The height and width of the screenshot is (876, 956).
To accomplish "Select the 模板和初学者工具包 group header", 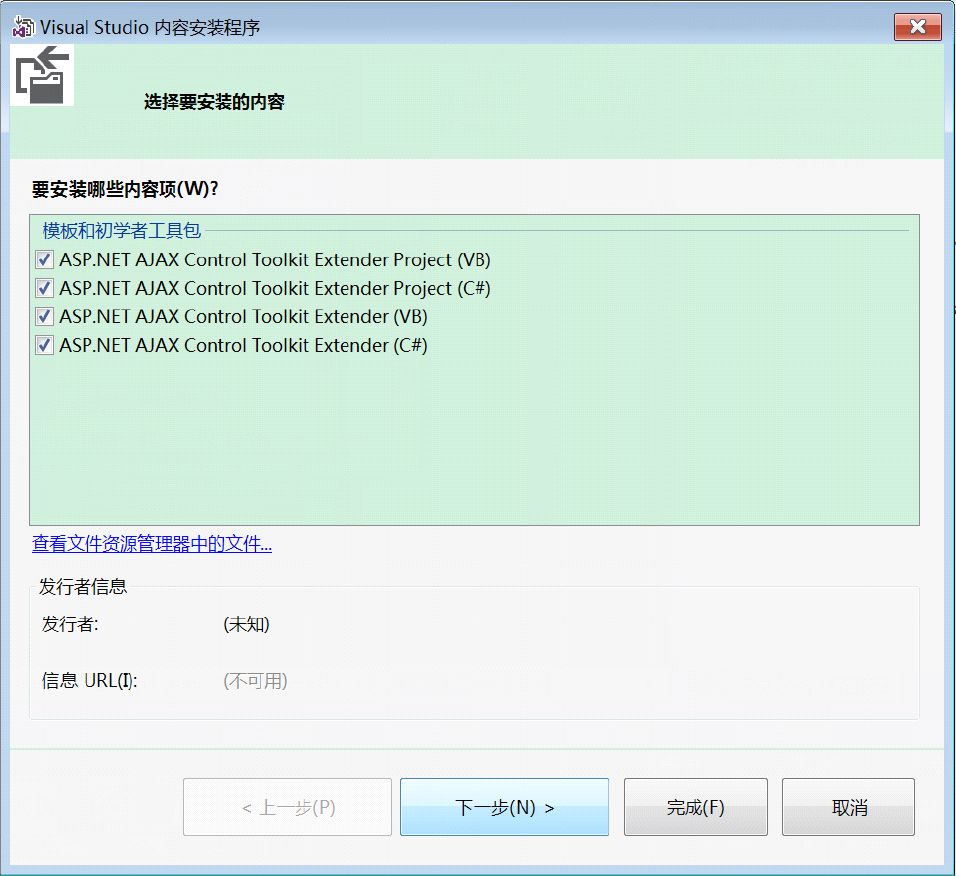I will tap(121, 230).
